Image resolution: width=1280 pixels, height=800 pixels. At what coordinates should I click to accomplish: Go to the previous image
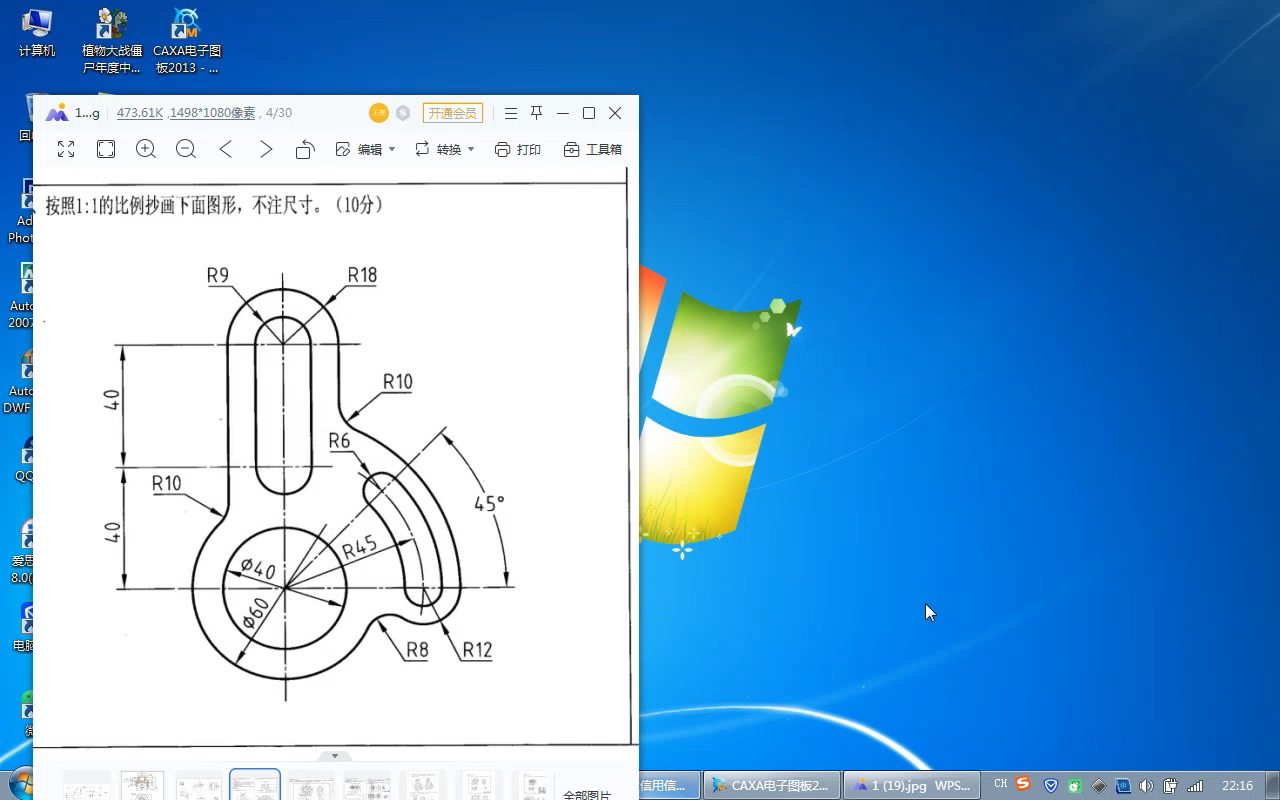click(x=226, y=149)
